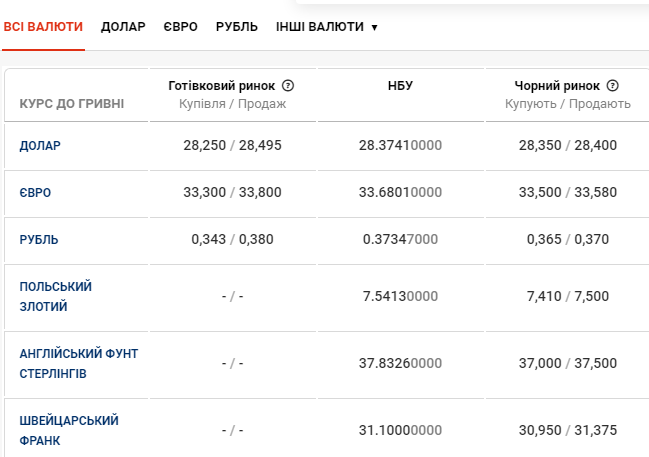Click the dollar NBU rate 28.3741
Screen dimensions: 649x457
(x=400, y=145)
